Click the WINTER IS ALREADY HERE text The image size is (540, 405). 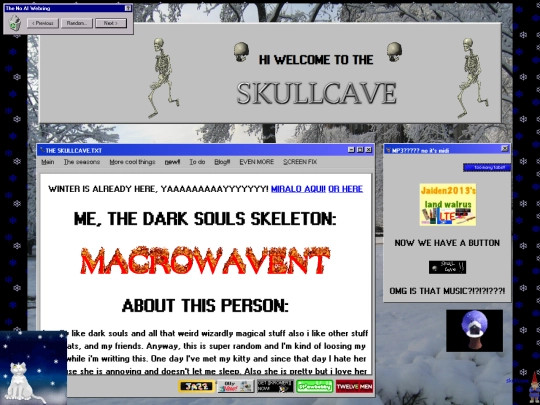[x=158, y=189]
